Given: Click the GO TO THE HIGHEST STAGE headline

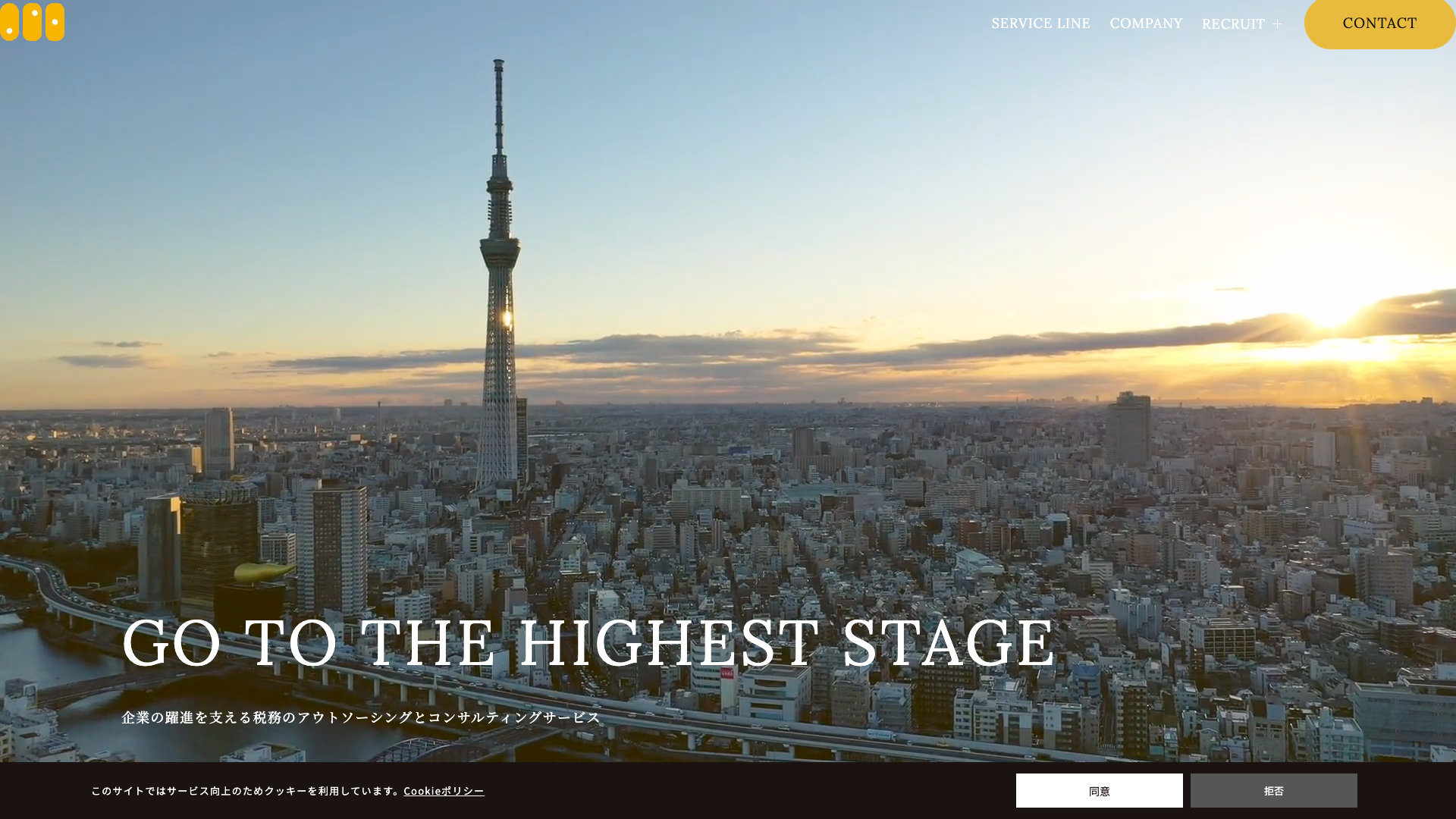Looking at the screenshot, I should point(588,644).
